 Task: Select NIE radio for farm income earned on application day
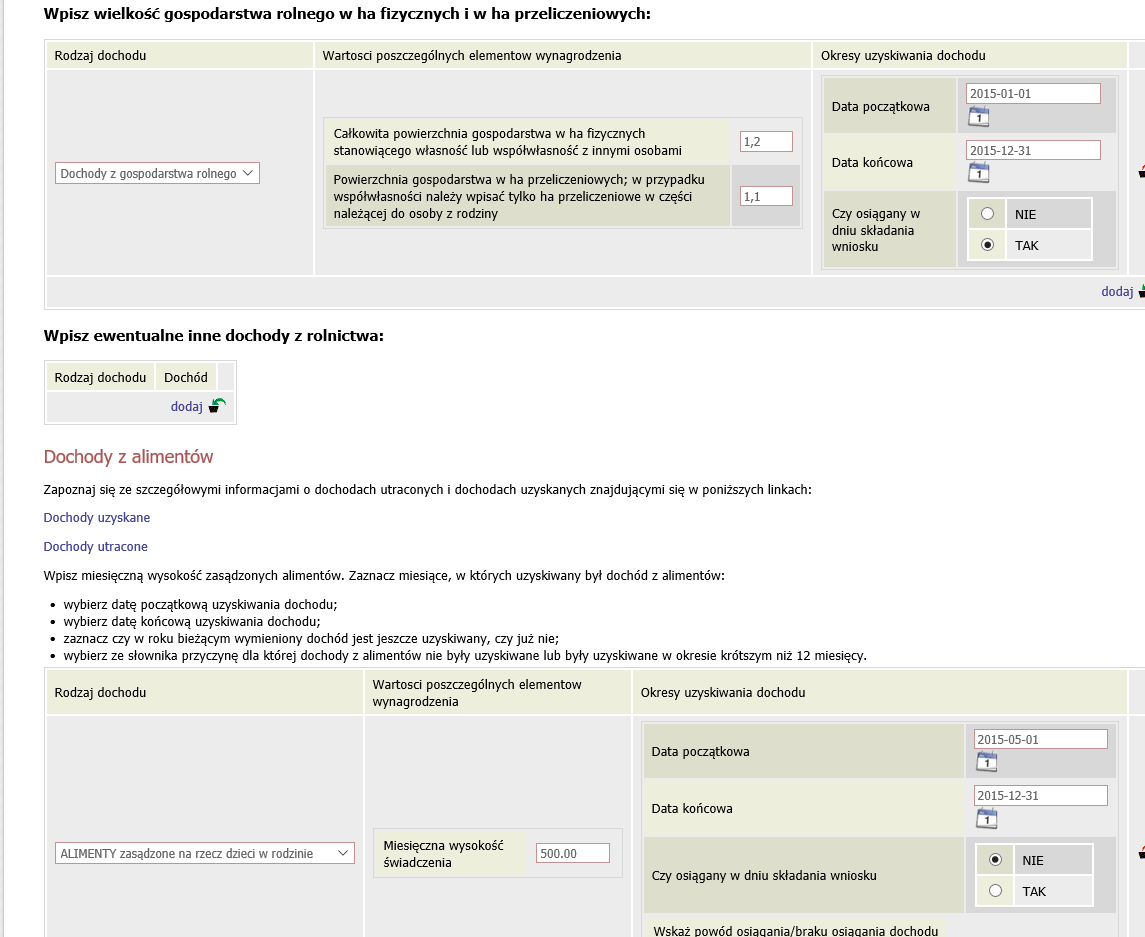click(987, 214)
